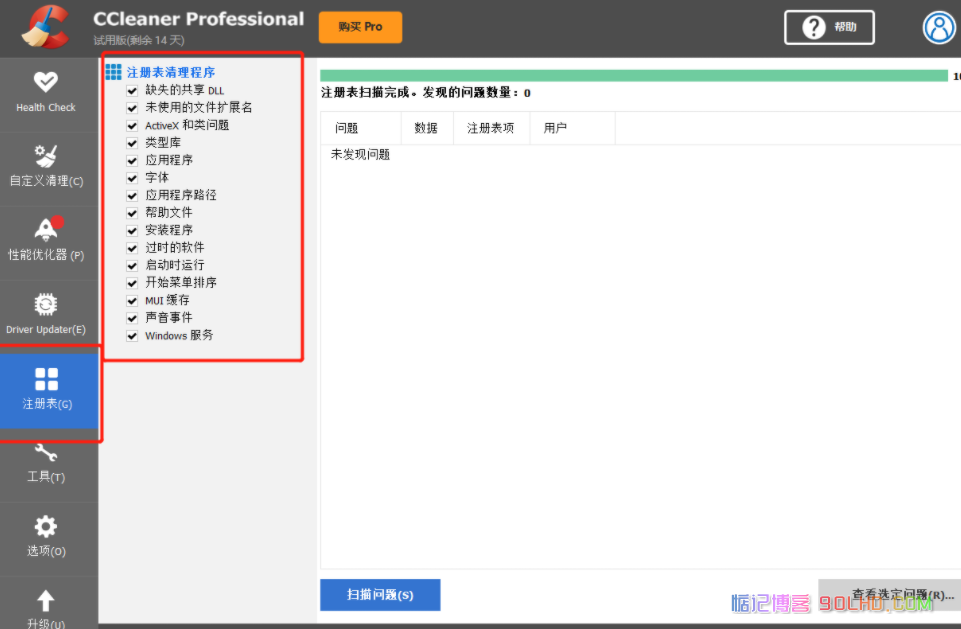
Task: Open 选项 settings gear icon
Action: click(x=46, y=527)
